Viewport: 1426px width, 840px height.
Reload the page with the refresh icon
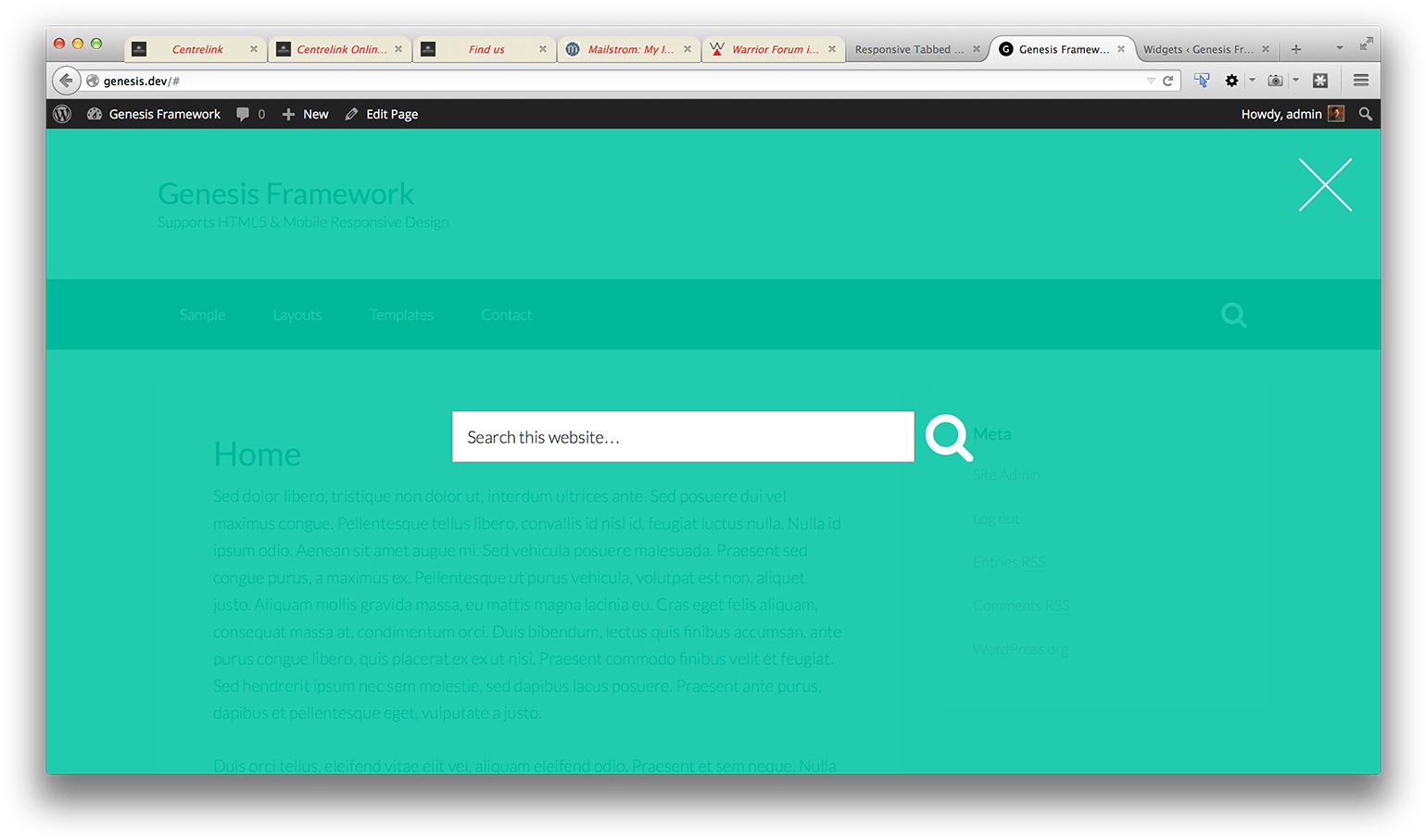point(1168,81)
